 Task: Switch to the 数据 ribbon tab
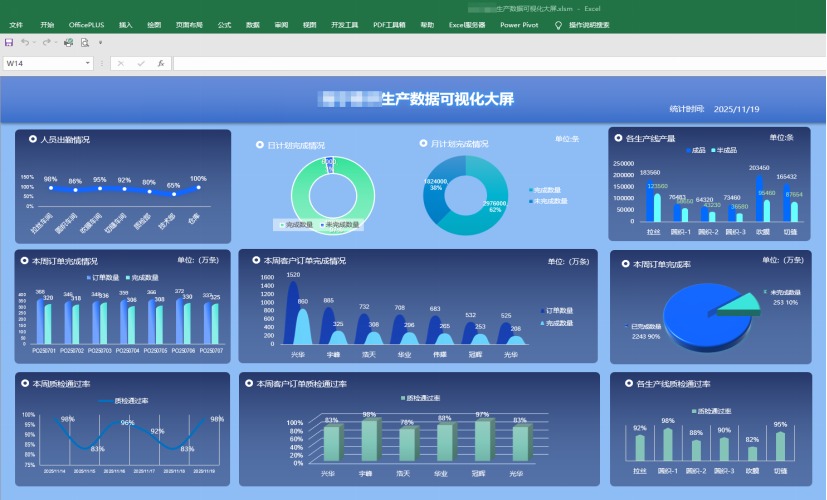(x=253, y=24)
